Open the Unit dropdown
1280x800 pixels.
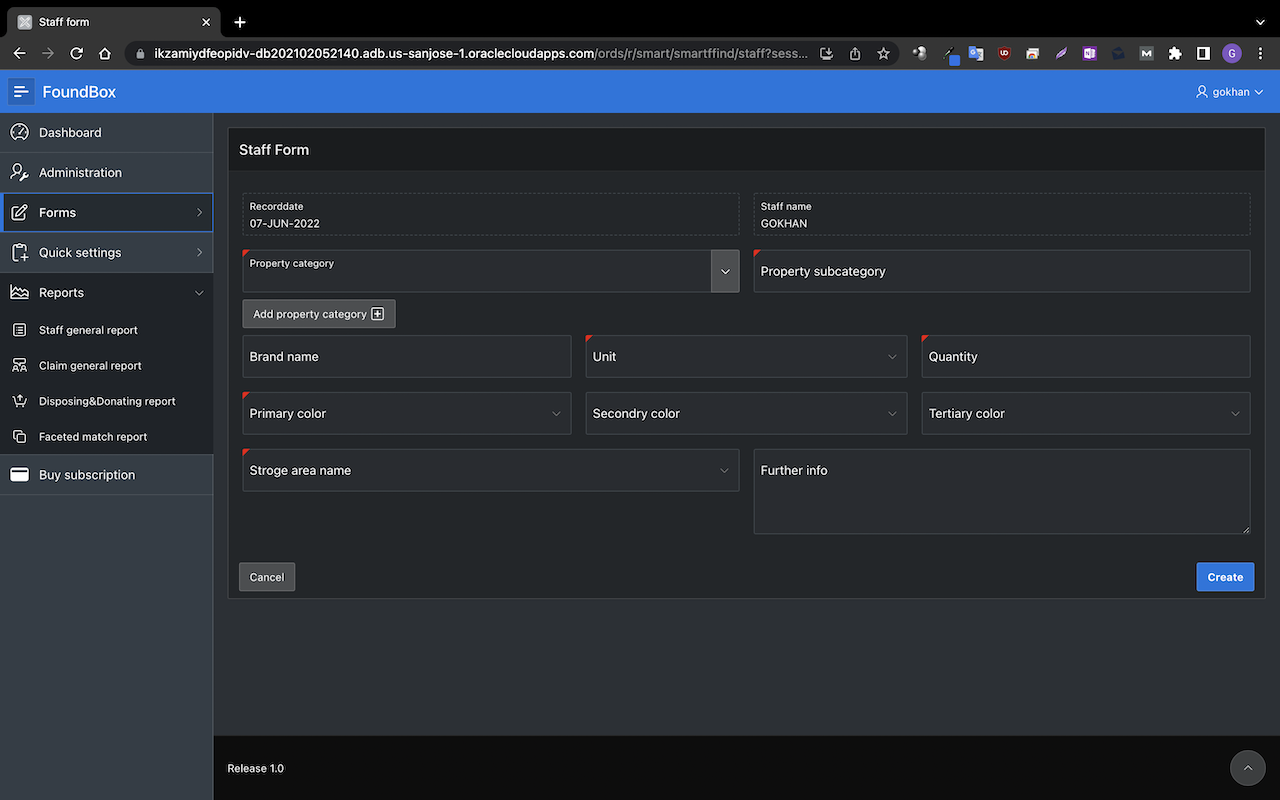point(746,357)
